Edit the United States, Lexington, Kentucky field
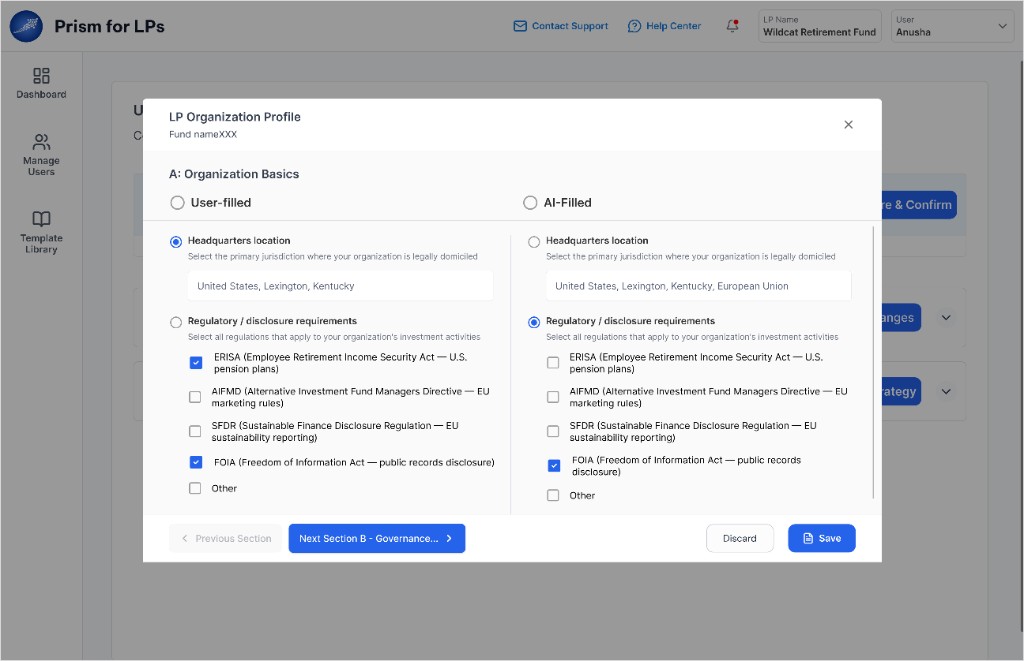The width and height of the screenshot is (1024, 661). pos(340,286)
